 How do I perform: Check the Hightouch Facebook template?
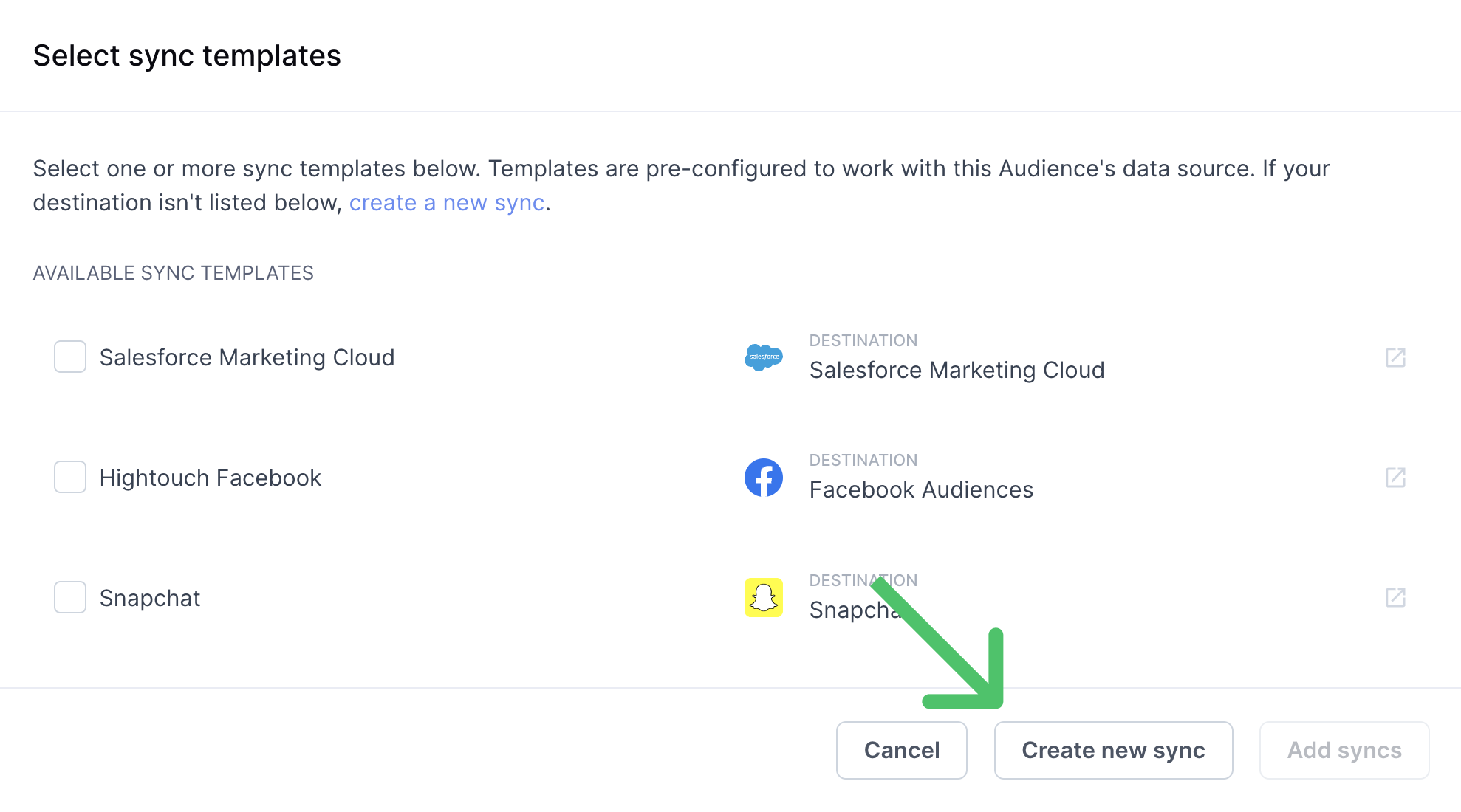70,478
